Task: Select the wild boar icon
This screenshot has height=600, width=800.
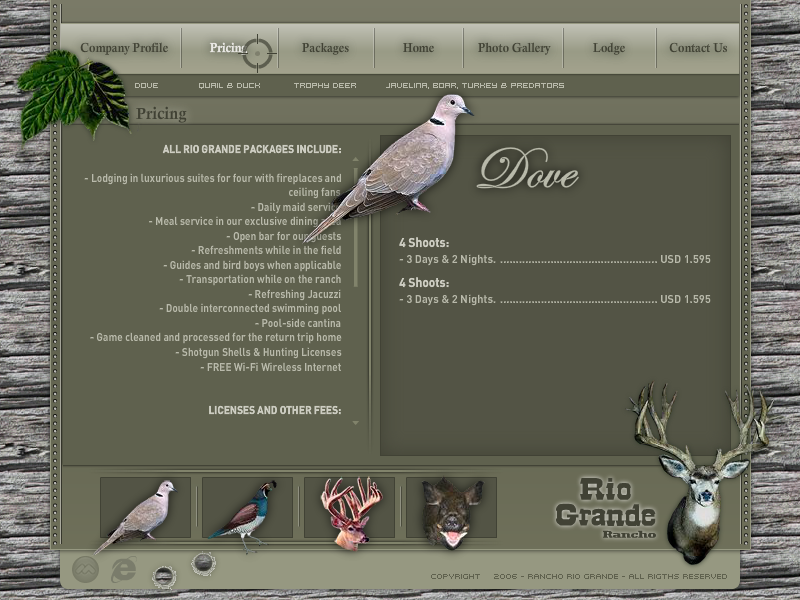Action: (x=451, y=509)
